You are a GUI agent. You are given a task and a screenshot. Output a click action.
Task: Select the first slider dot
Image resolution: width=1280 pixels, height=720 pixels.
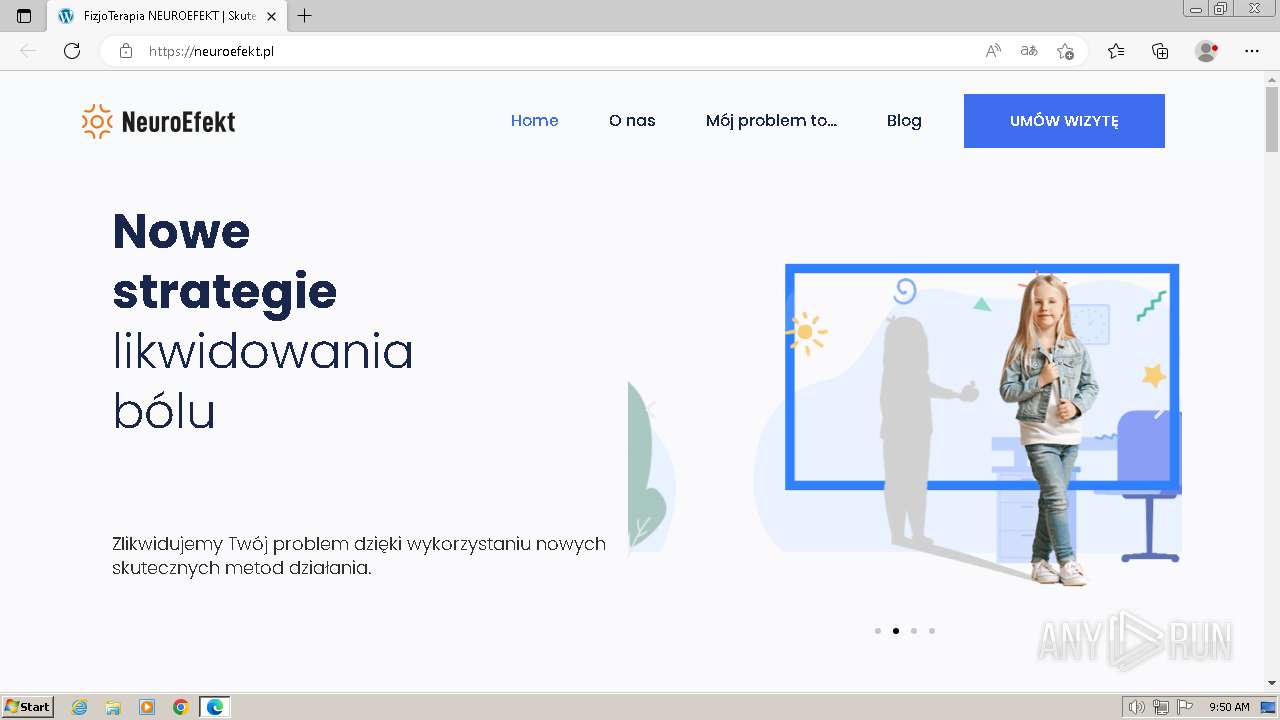(878, 631)
